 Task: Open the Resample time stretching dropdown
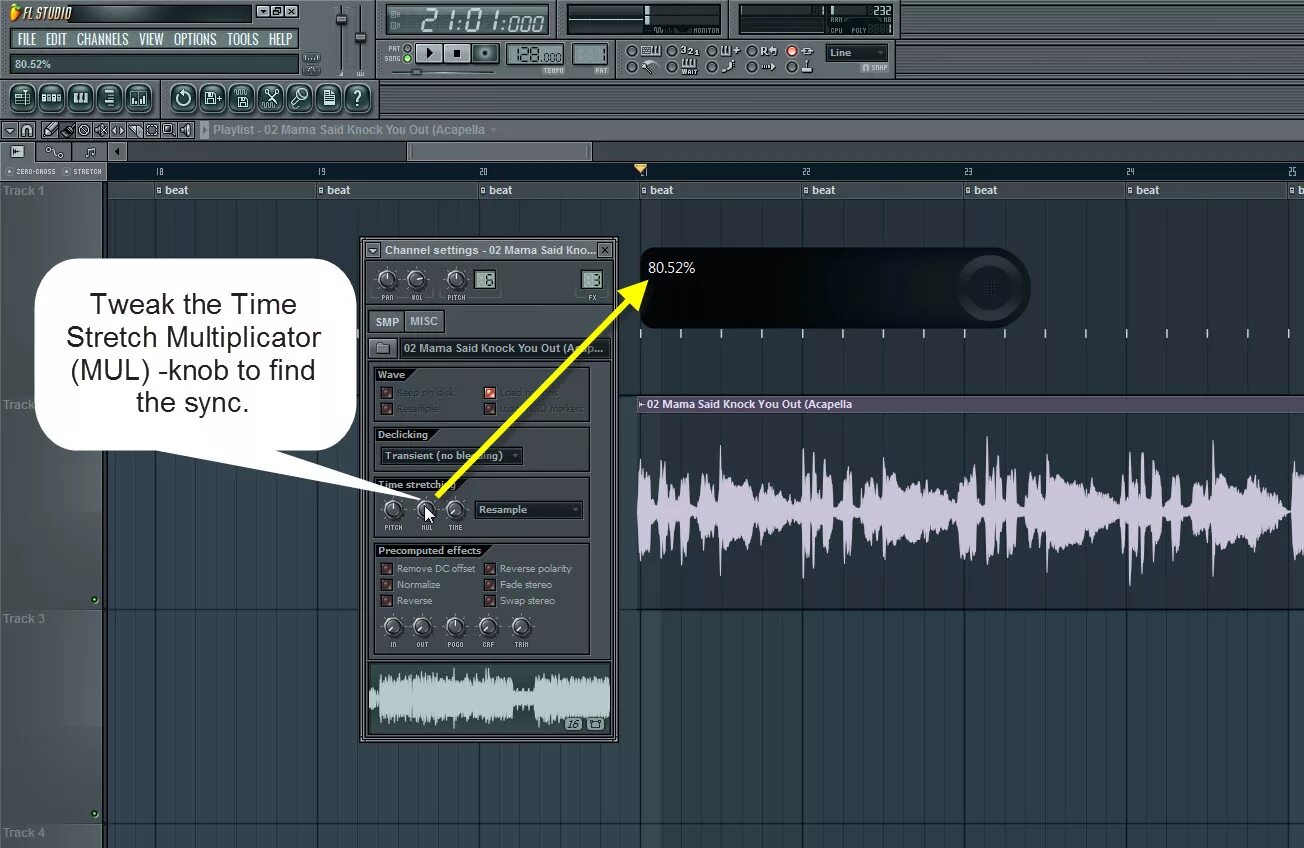click(x=528, y=510)
